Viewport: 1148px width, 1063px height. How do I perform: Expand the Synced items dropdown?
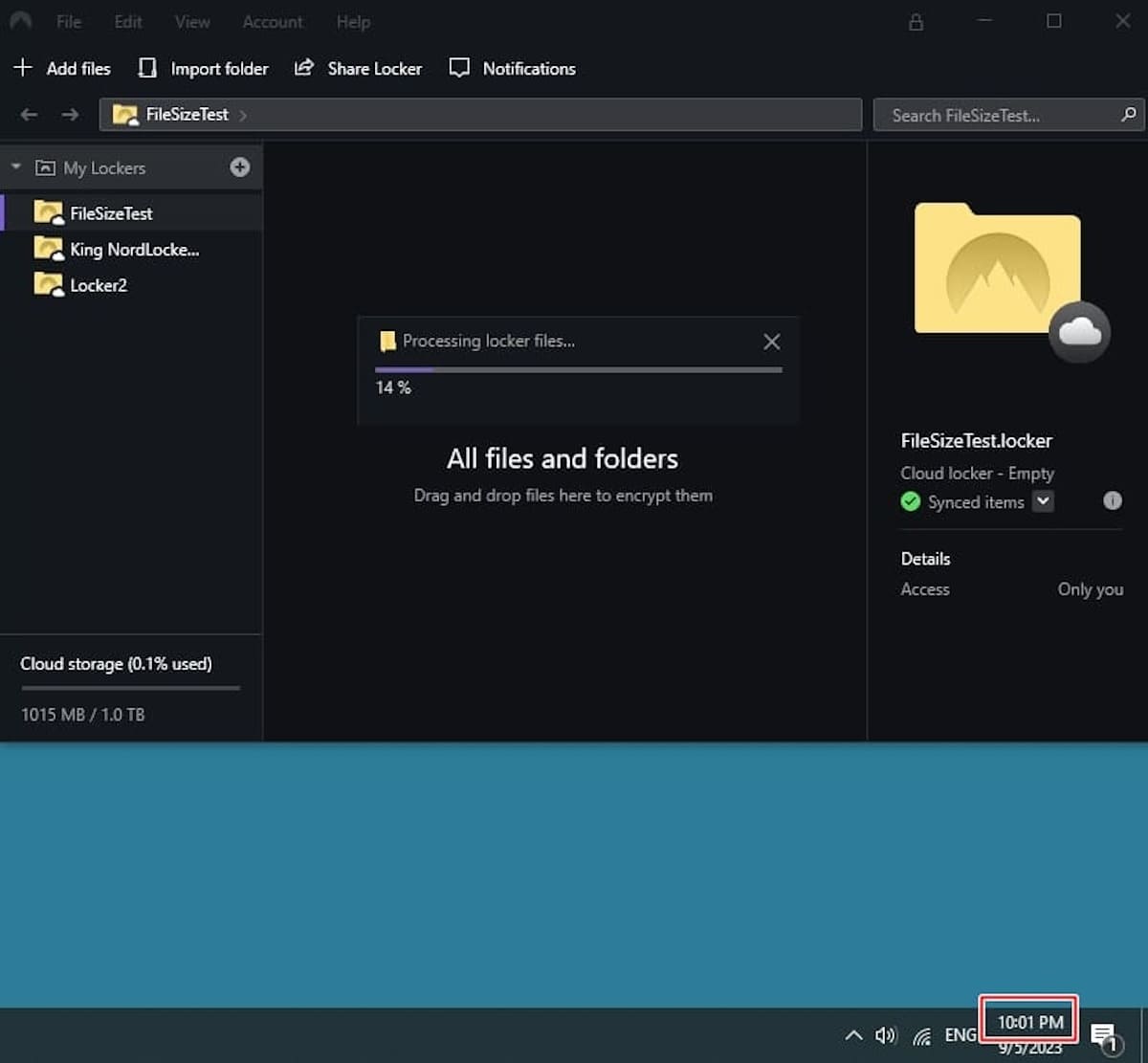point(1044,501)
